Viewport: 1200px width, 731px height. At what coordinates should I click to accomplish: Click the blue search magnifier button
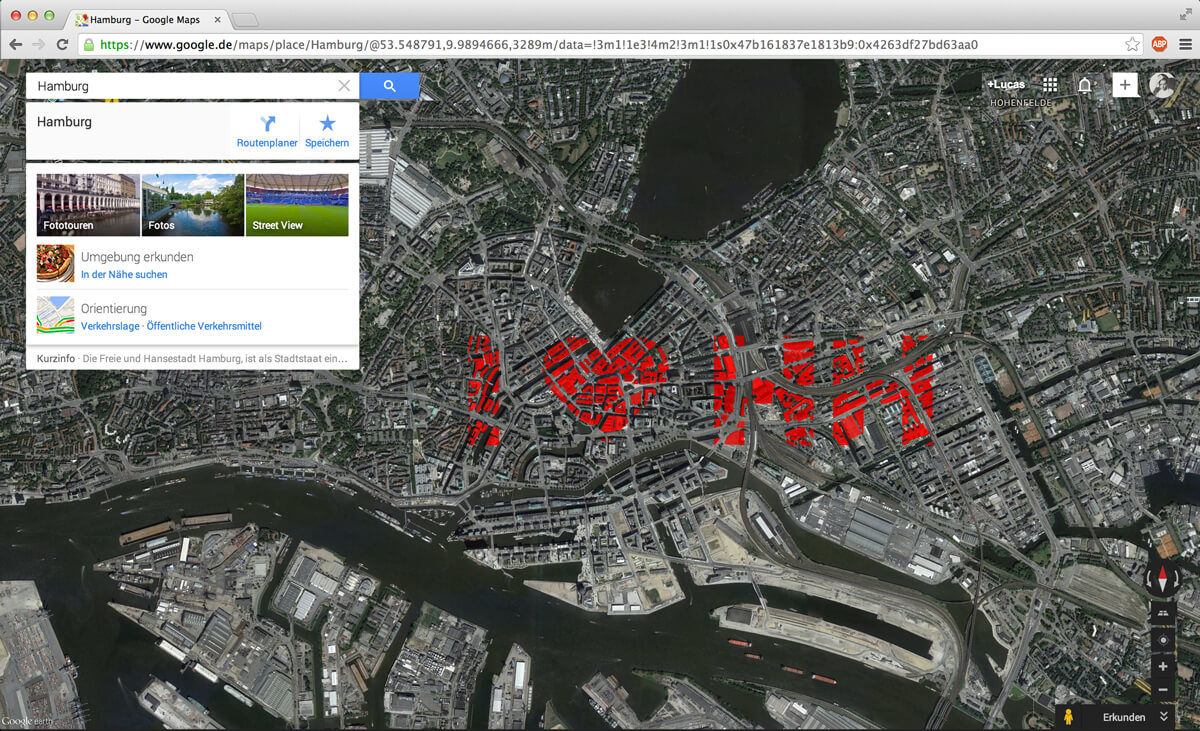(389, 86)
